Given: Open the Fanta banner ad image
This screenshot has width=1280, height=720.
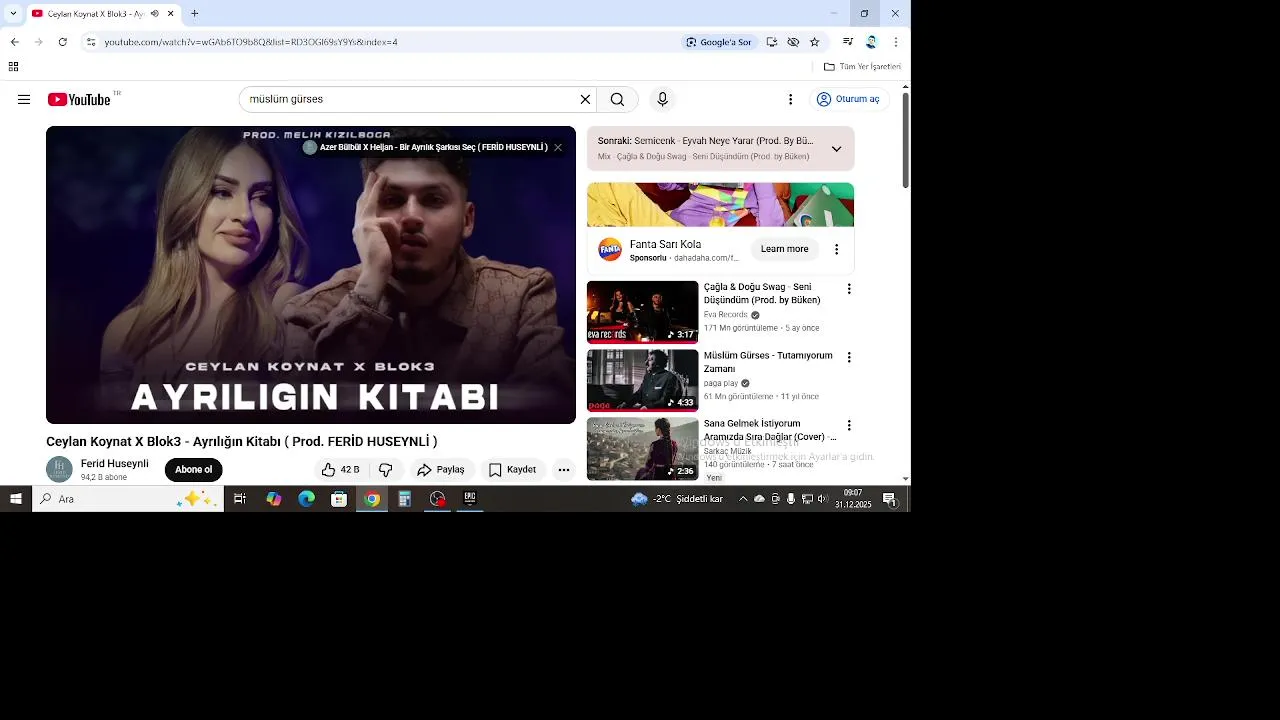Looking at the screenshot, I should [x=720, y=205].
